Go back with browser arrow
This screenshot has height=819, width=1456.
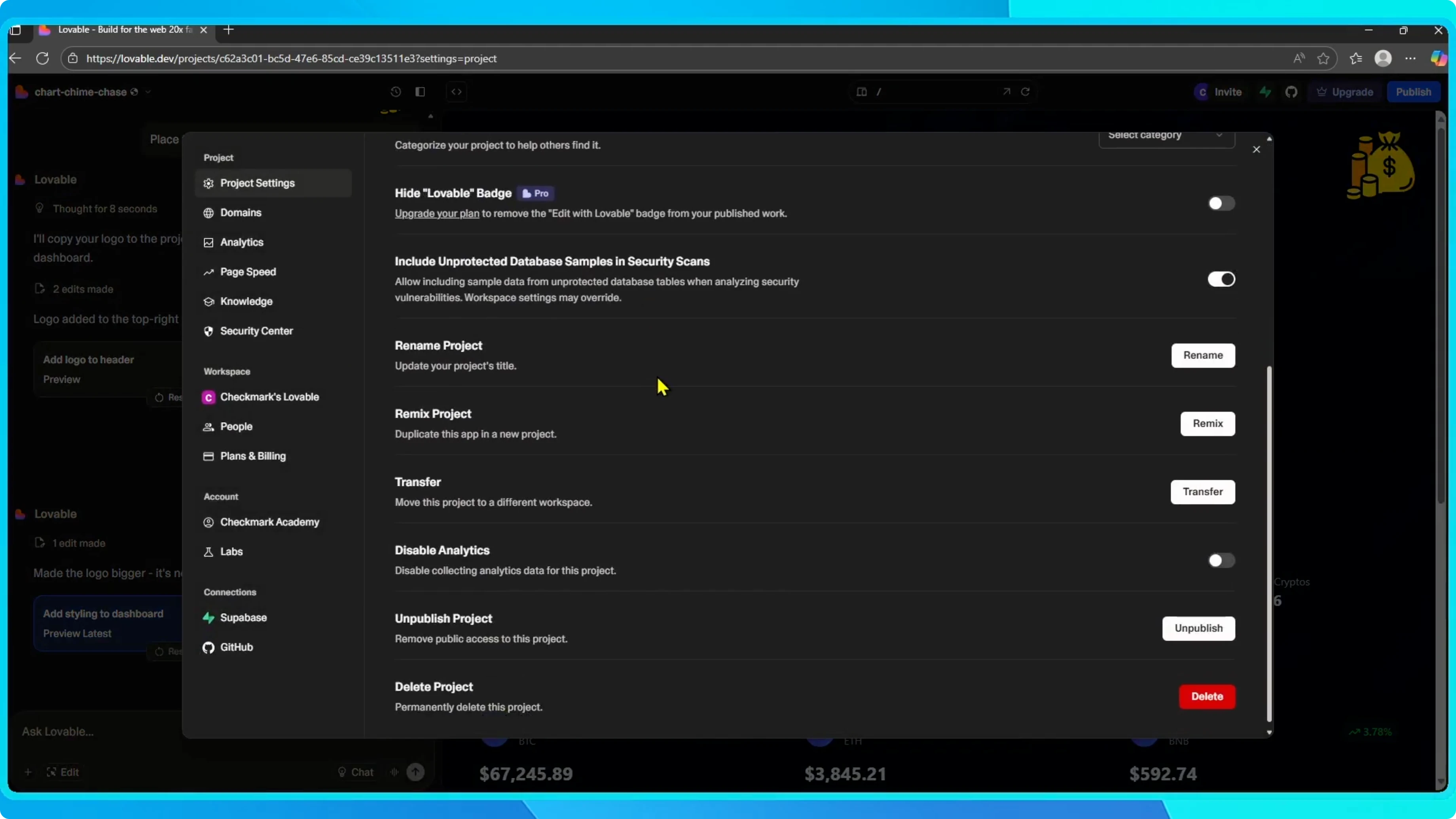(15, 58)
